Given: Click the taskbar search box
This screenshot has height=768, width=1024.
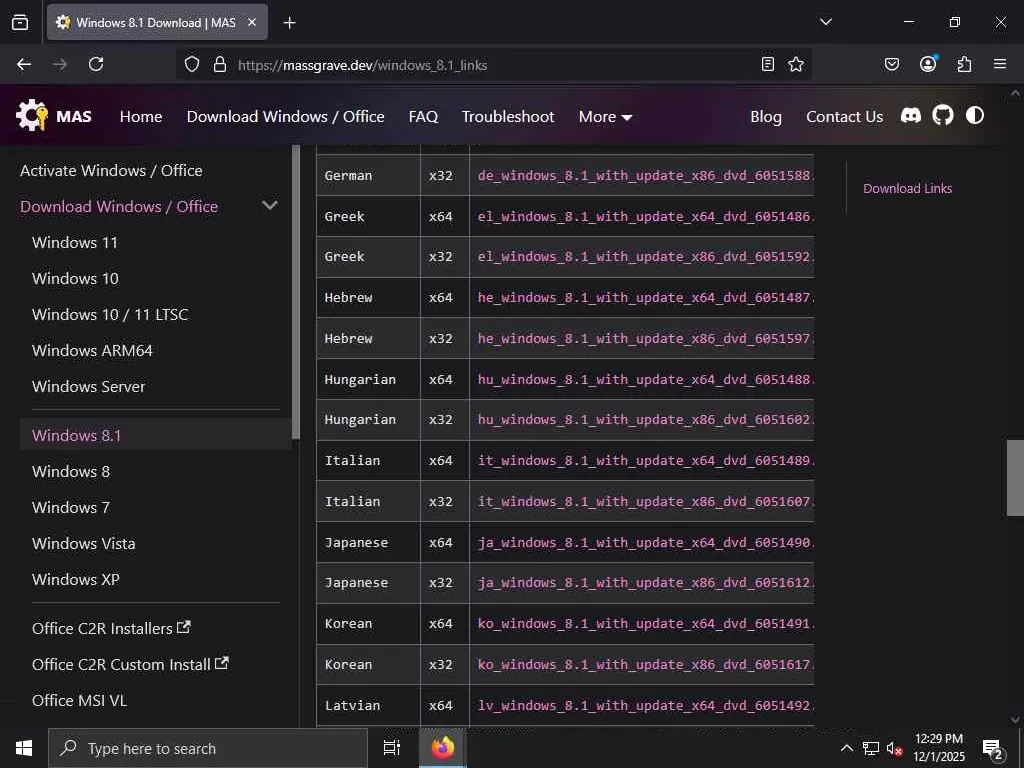Looking at the screenshot, I should (x=208, y=748).
